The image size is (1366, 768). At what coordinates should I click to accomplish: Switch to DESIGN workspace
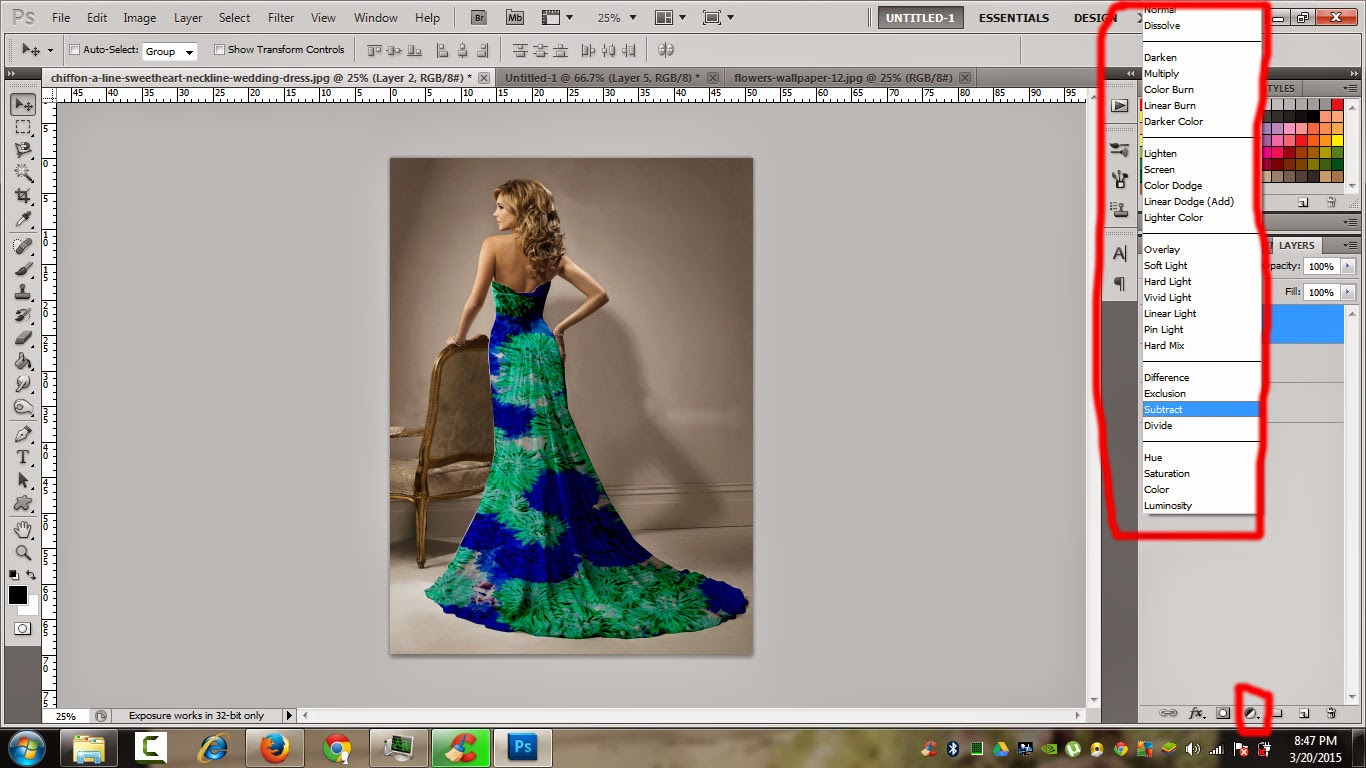click(1095, 18)
